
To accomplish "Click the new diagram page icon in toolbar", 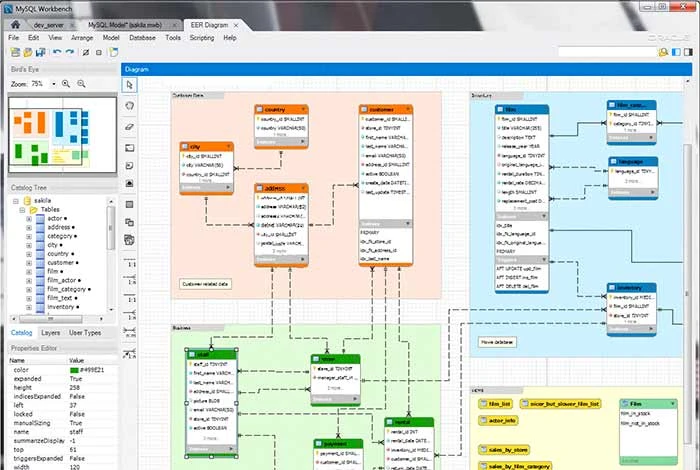I will (x=114, y=52).
